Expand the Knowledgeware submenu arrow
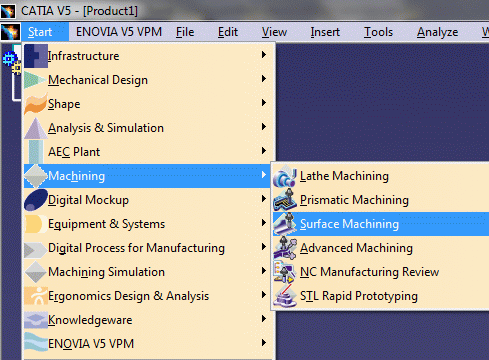 [x=264, y=318]
